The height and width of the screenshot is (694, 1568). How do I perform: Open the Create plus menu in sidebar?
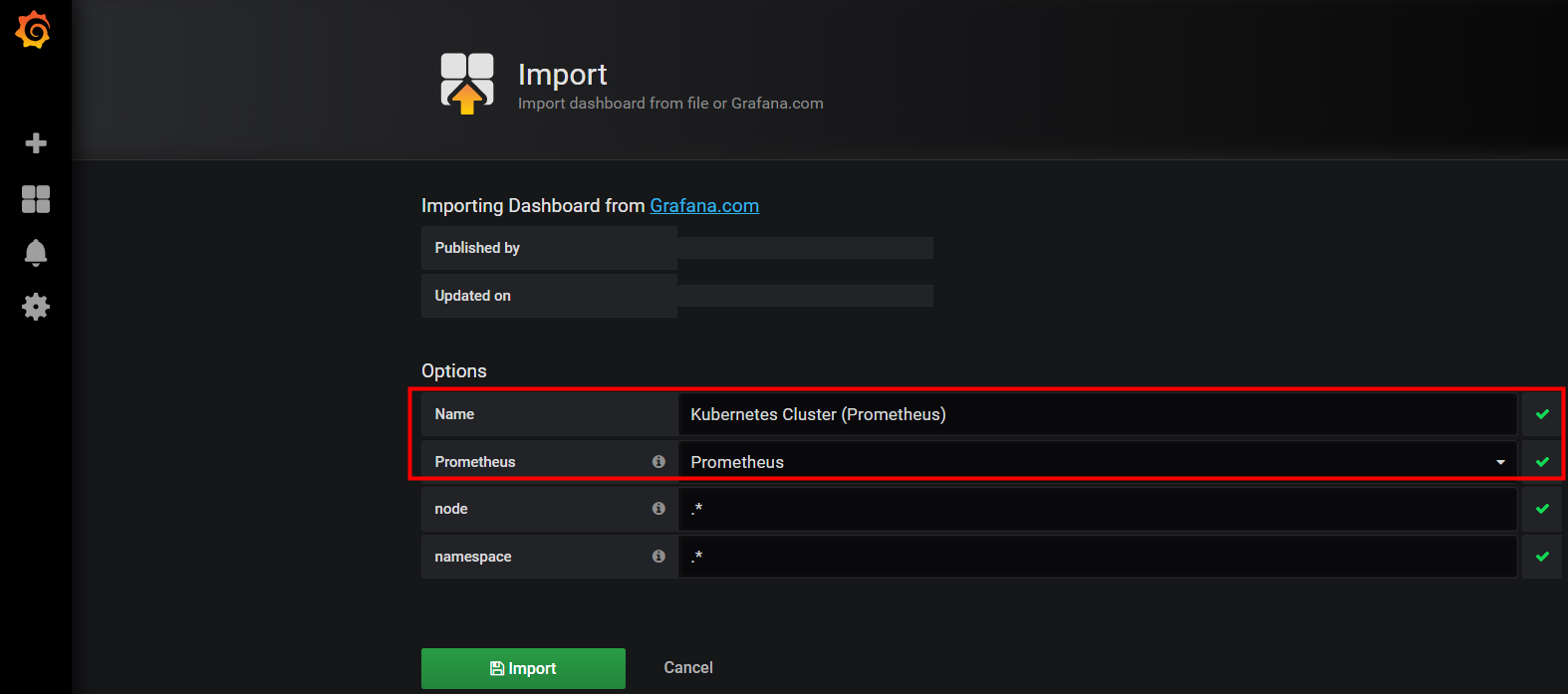click(x=36, y=143)
